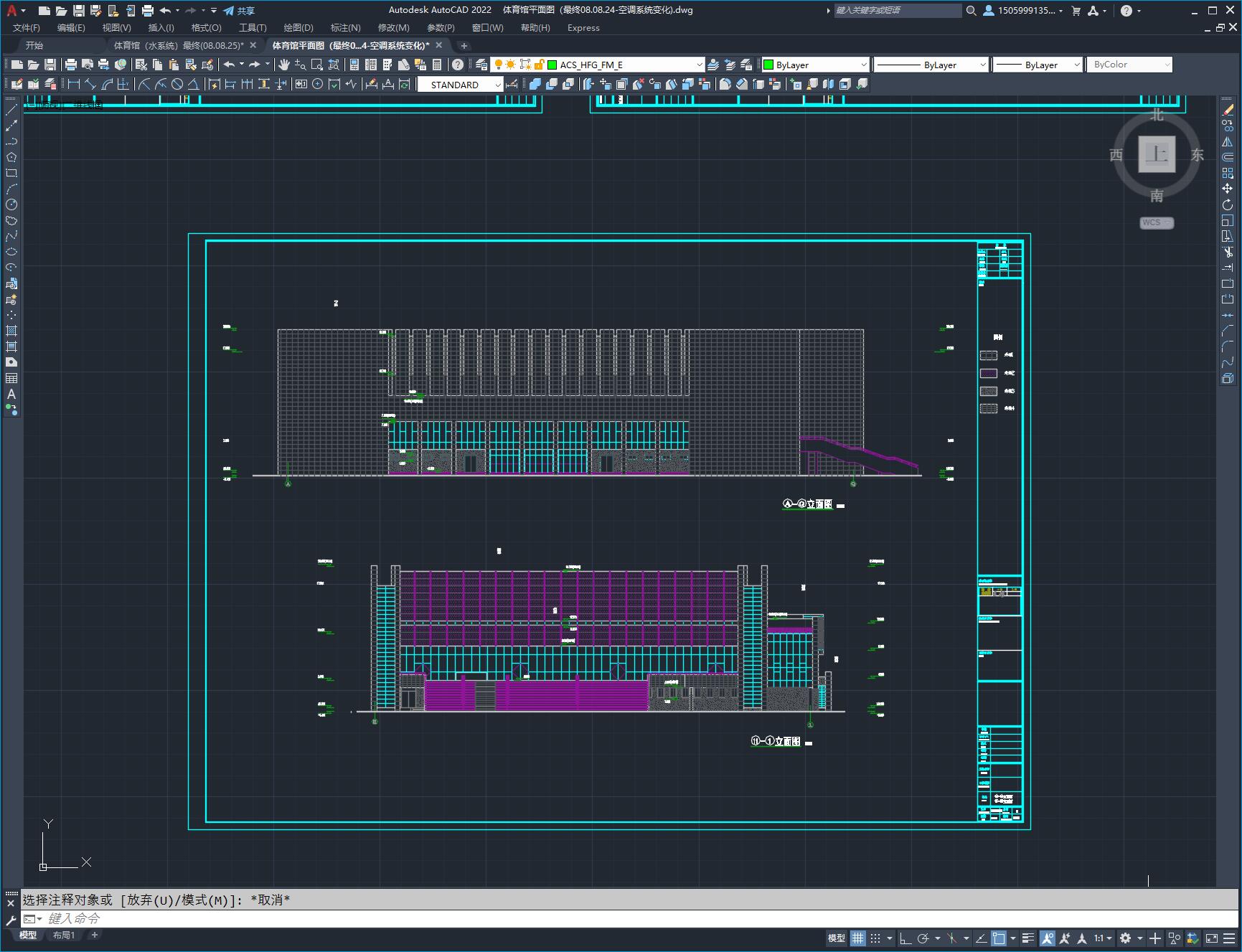
Task: Toggle ortho mode in status bar
Action: [x=905, y=938]
